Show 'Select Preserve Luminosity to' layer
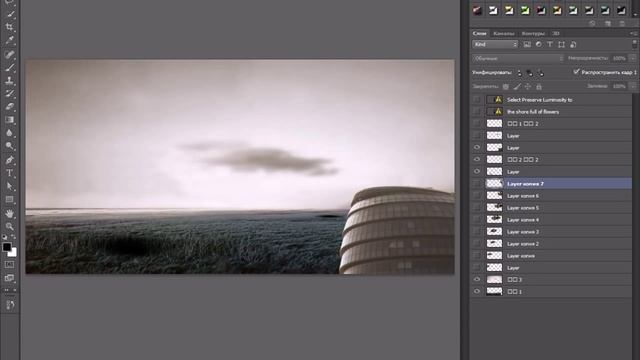This screenshot has width=640, height=360. pos(477,100)
